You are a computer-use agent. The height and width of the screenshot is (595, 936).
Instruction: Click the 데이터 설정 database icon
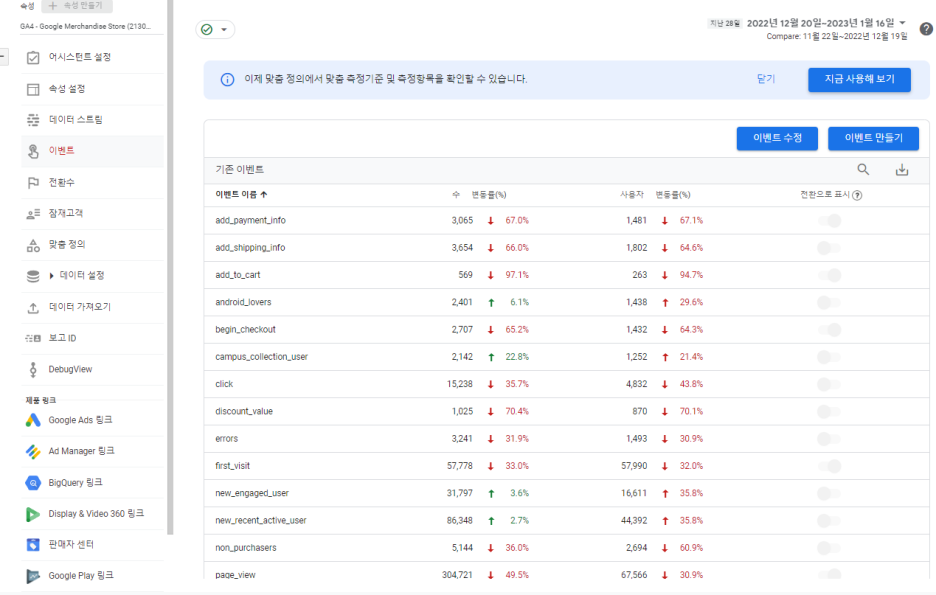coord(33,276)
